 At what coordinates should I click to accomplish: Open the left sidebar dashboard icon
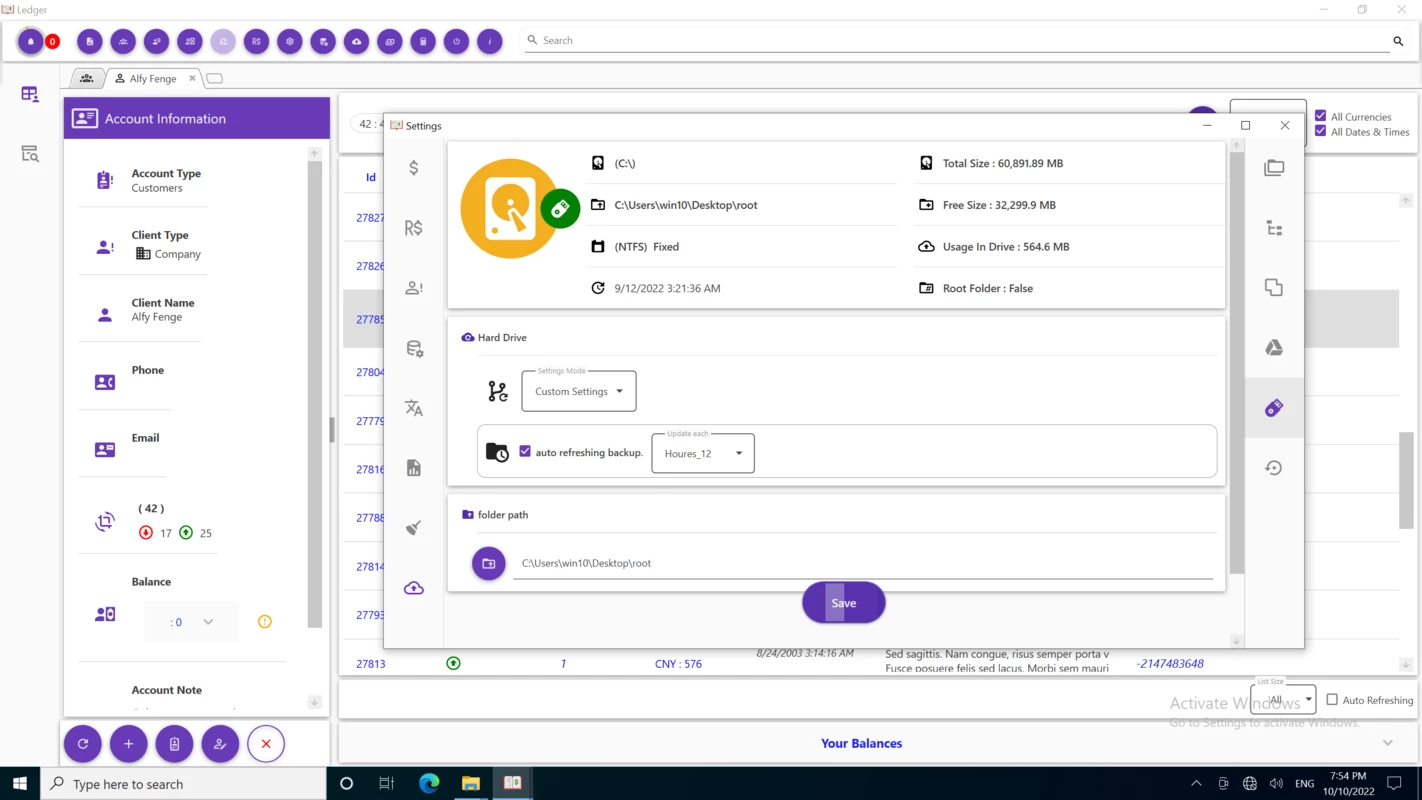[30, 94]
